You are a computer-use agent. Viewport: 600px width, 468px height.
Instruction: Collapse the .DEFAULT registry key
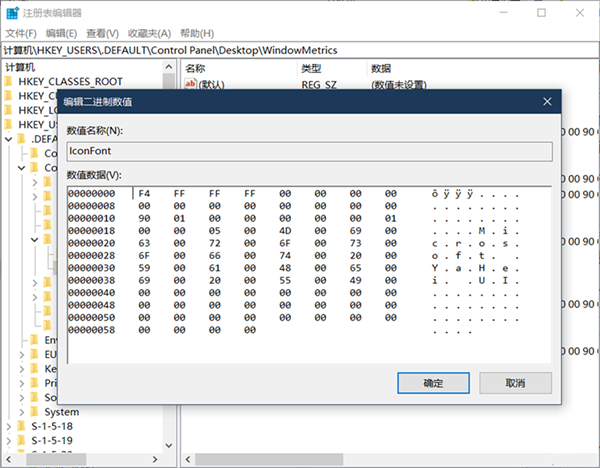click(x=9, y=139)
